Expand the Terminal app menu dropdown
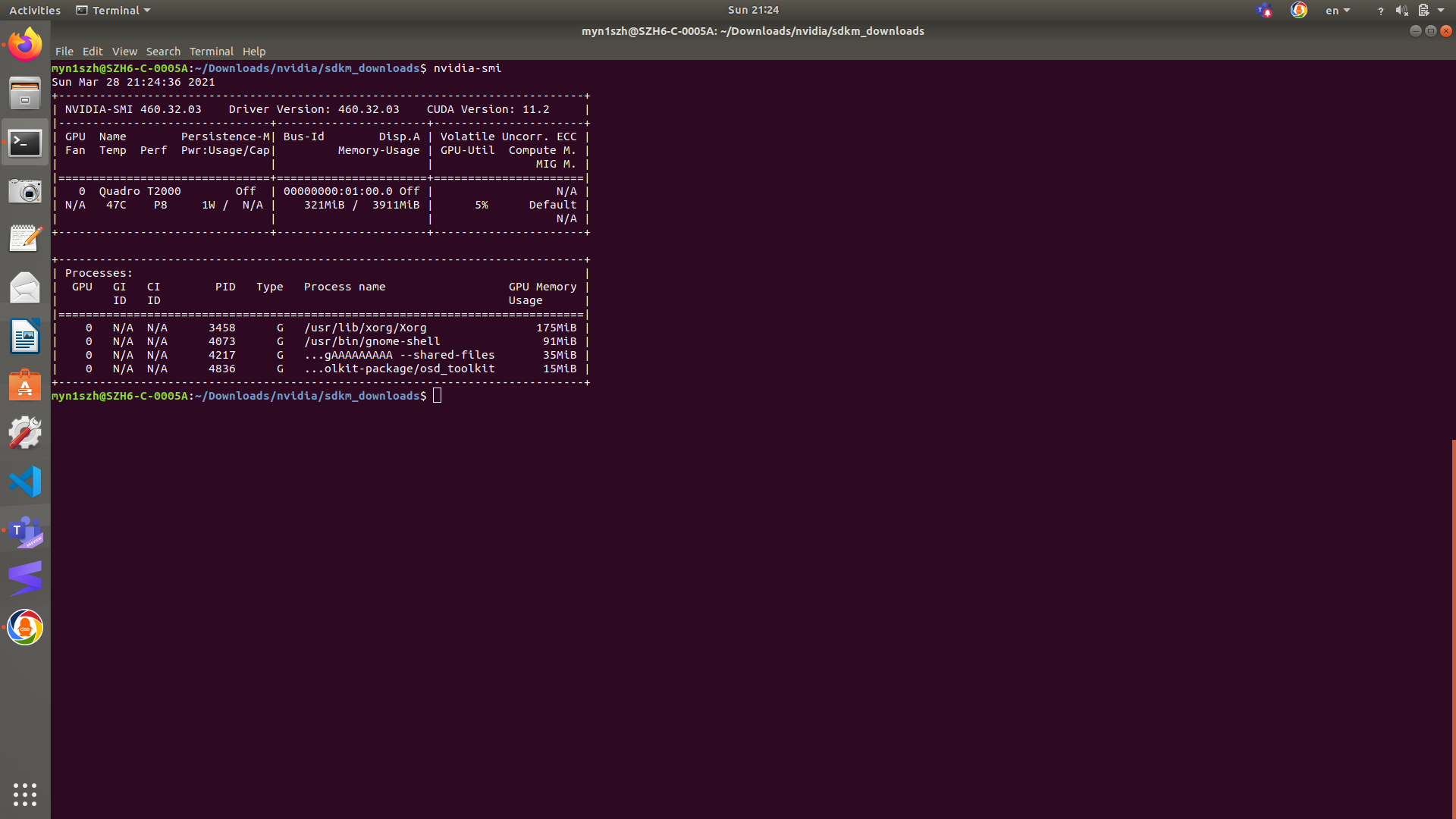This screenshot has height=819, width=1456. pyautogui.click(x=114, y=11)
